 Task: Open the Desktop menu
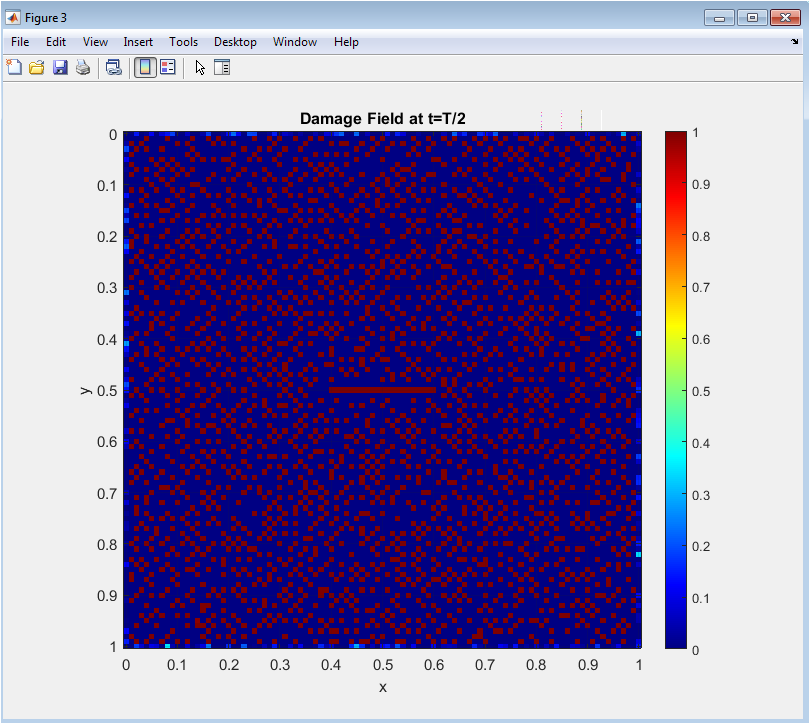click(x=235, y=42)
